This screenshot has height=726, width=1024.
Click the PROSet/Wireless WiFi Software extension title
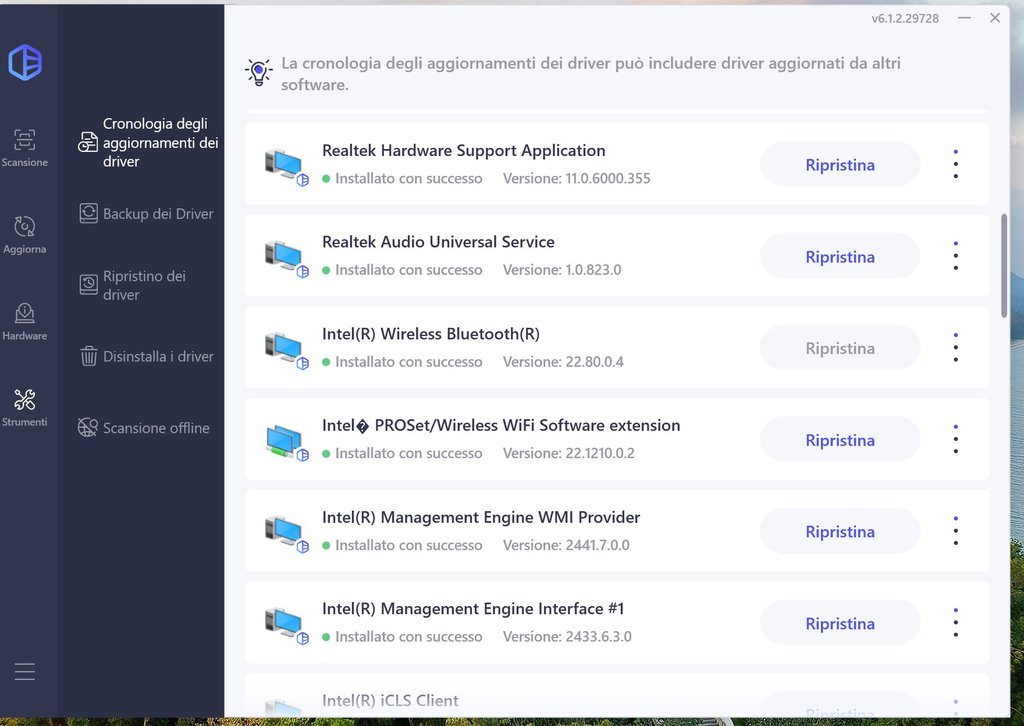tap(501, 425)
